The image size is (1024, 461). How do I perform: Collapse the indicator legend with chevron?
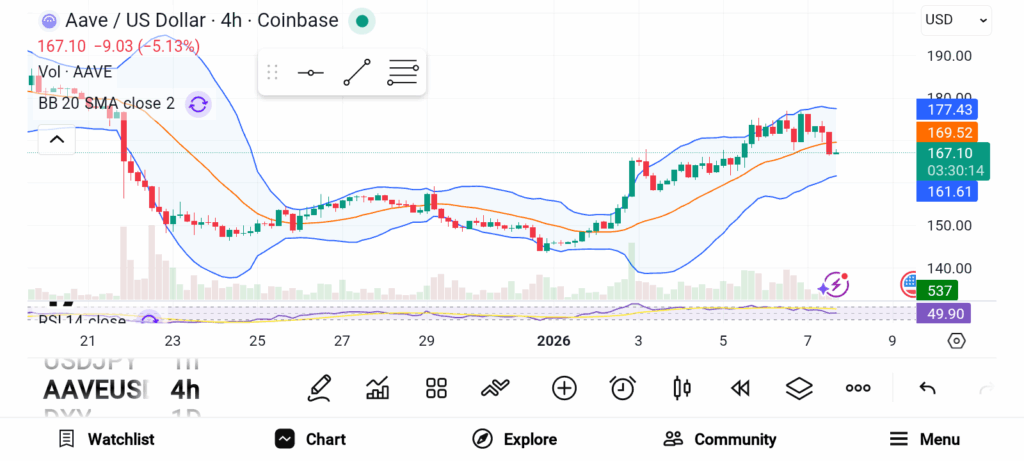(x=56, y=140)
